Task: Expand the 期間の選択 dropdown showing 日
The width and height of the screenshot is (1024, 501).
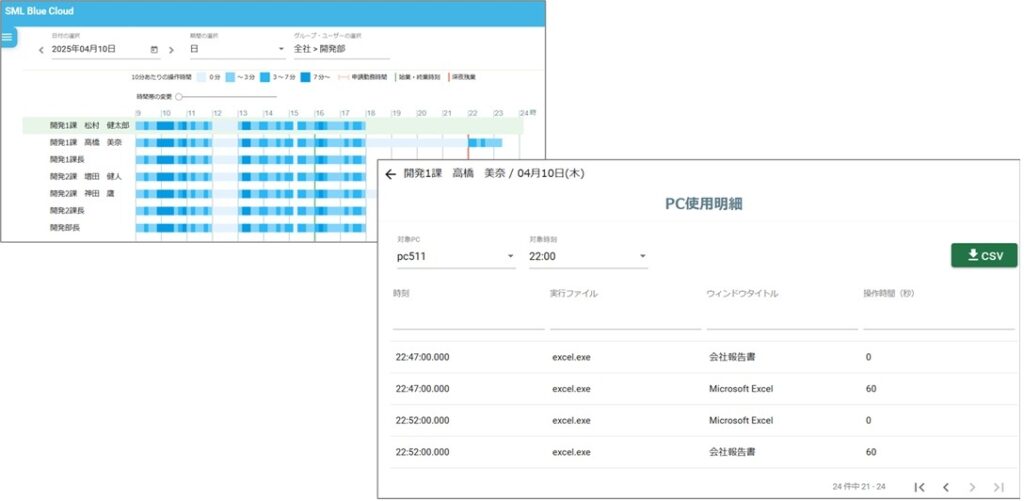Action: [x=238, y=49]
